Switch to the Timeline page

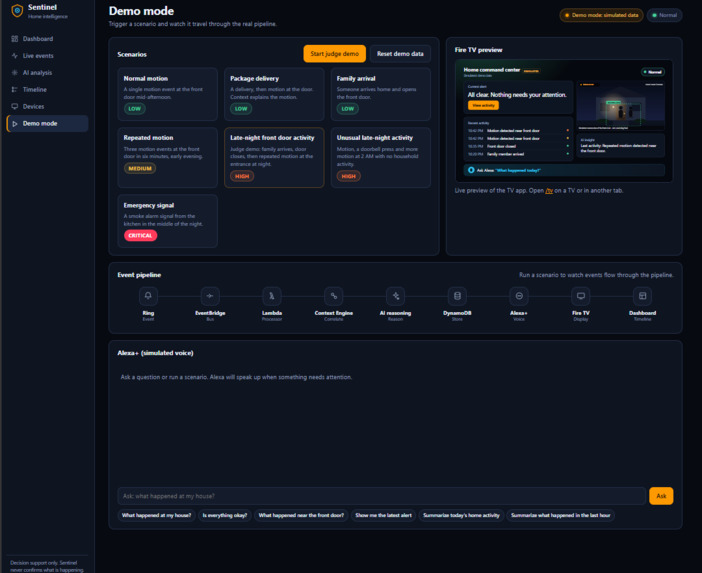click(47, 90)
